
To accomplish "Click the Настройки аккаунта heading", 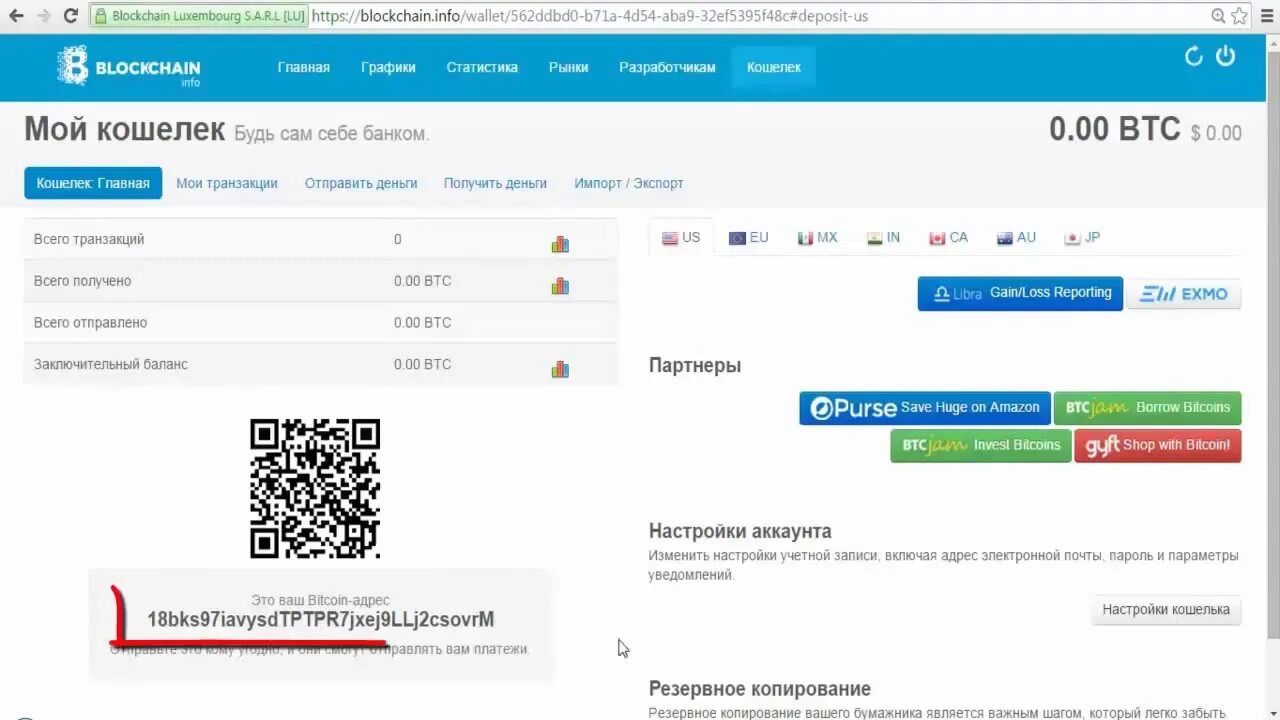I will pyautogui.click(x=740, y=531).
